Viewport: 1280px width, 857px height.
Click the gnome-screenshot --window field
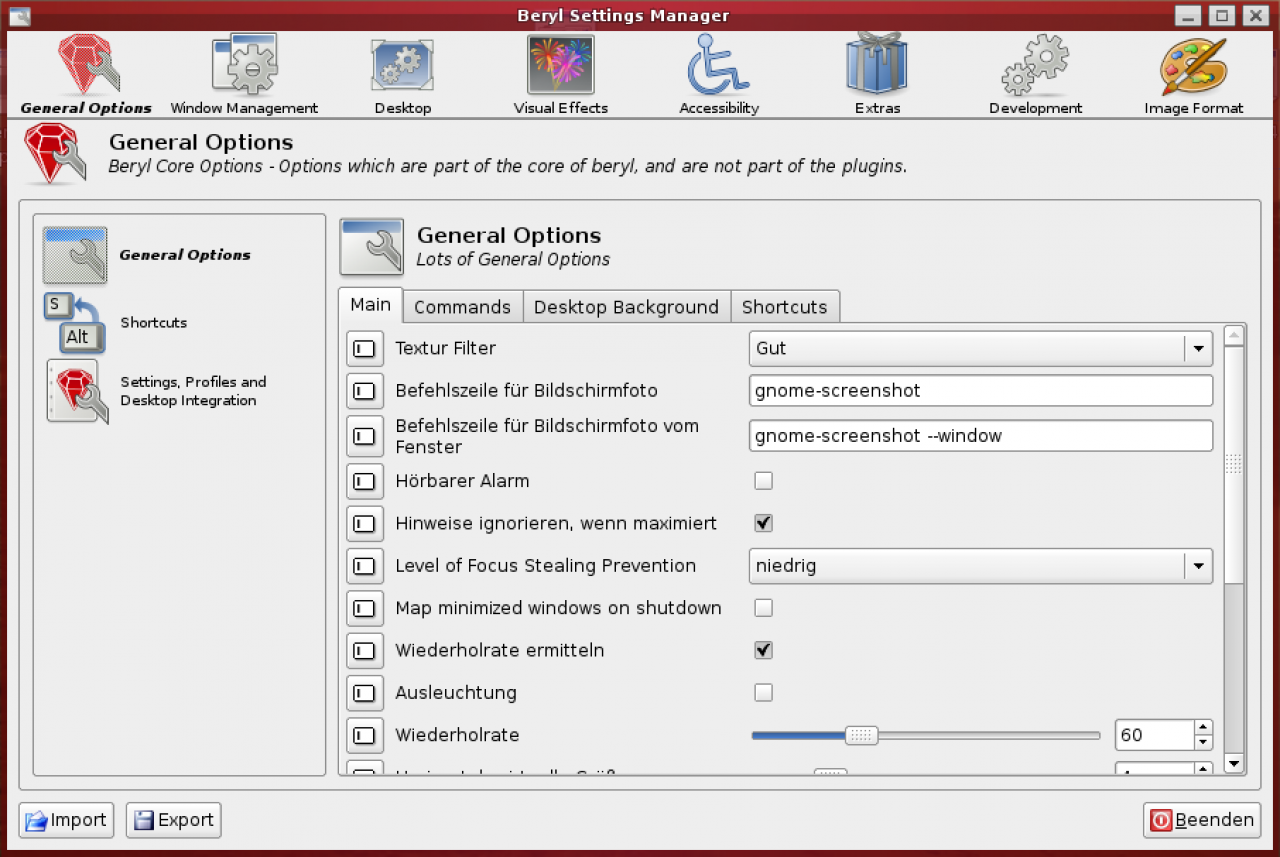(x=981, y=436)
